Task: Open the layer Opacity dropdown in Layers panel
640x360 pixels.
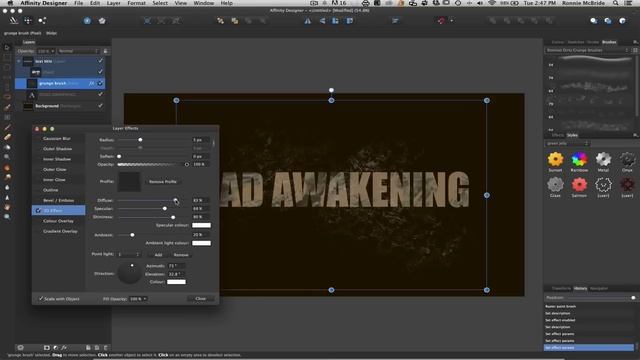Action: click(x=46, y=51)
